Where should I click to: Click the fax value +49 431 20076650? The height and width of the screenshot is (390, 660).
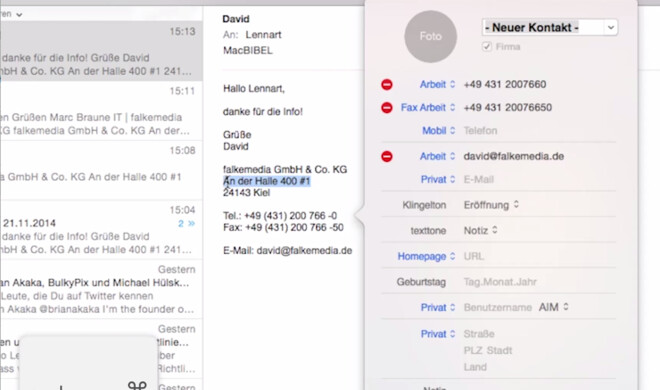coord(508,108)
